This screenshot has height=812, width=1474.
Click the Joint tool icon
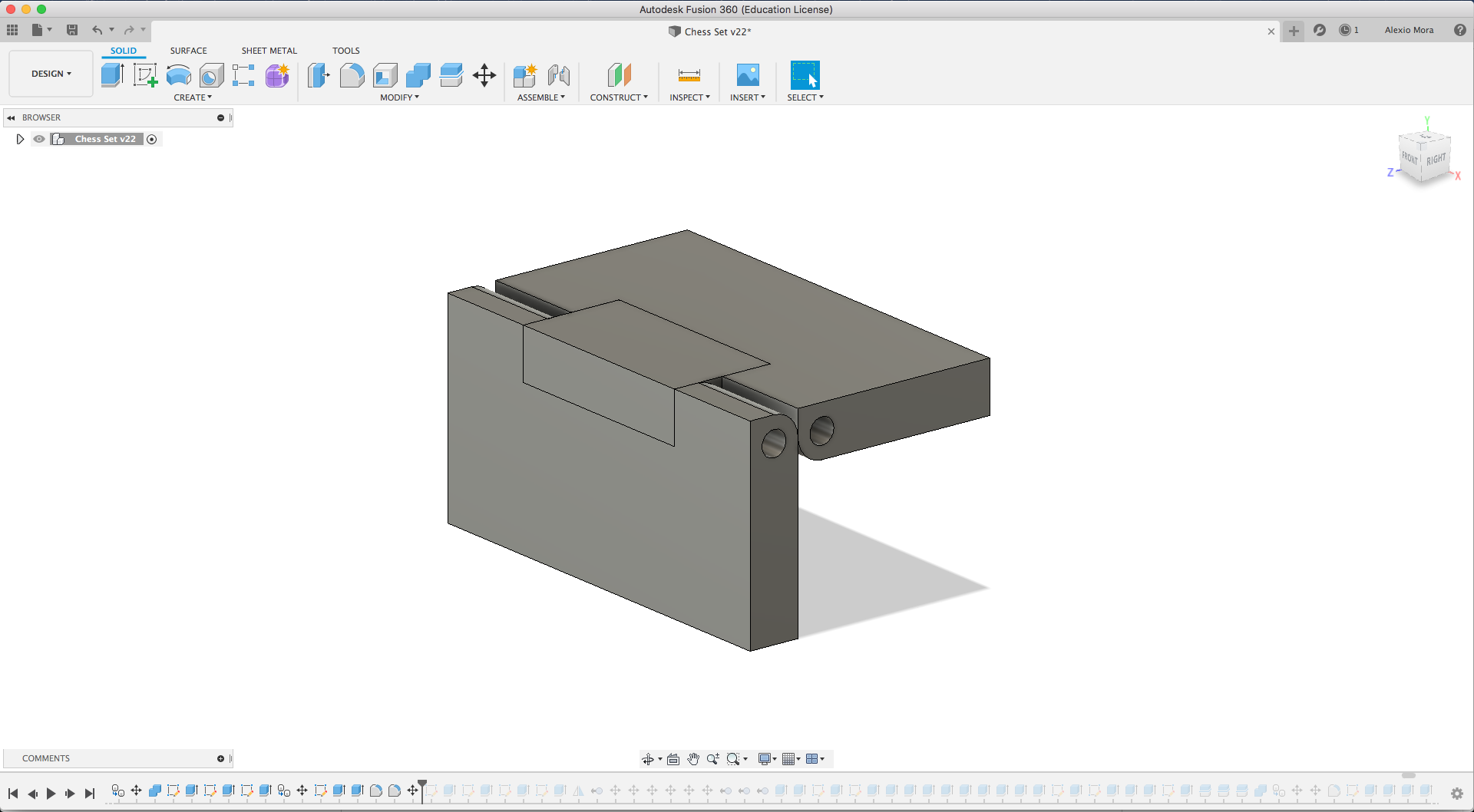tap(559, 75)
